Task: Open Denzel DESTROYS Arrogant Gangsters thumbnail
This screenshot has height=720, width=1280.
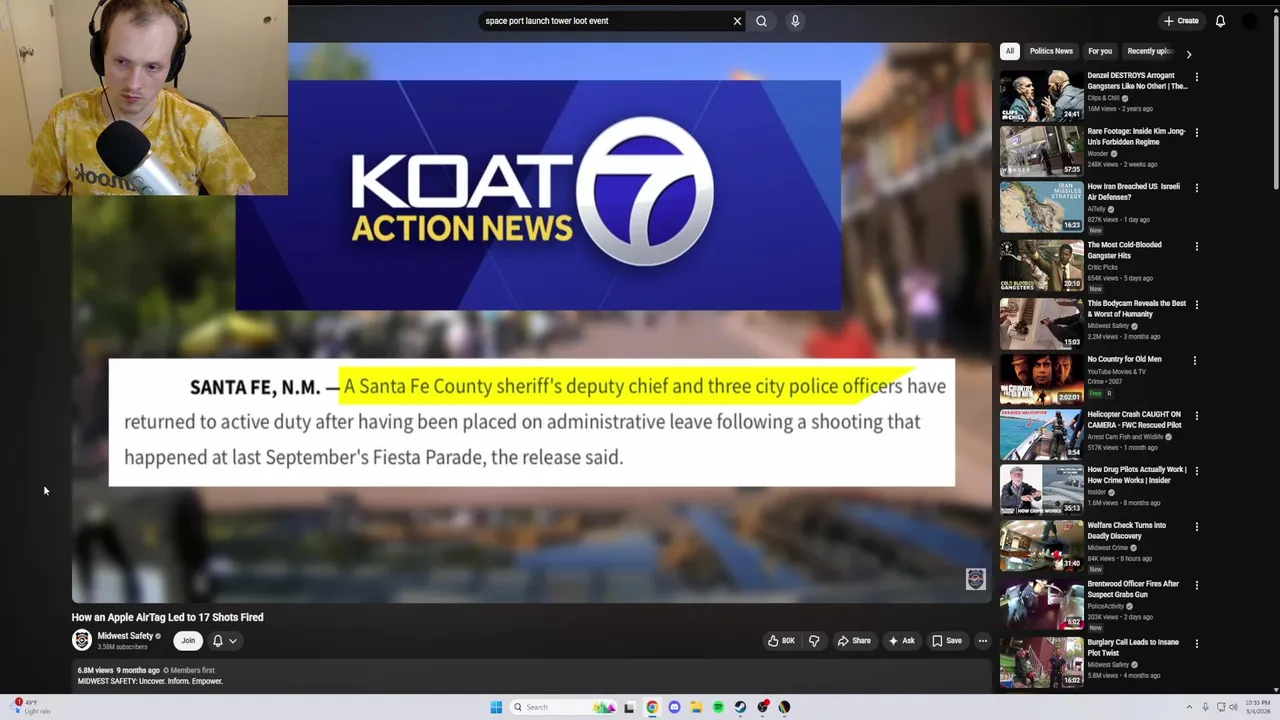Action: coord(1041,95)
